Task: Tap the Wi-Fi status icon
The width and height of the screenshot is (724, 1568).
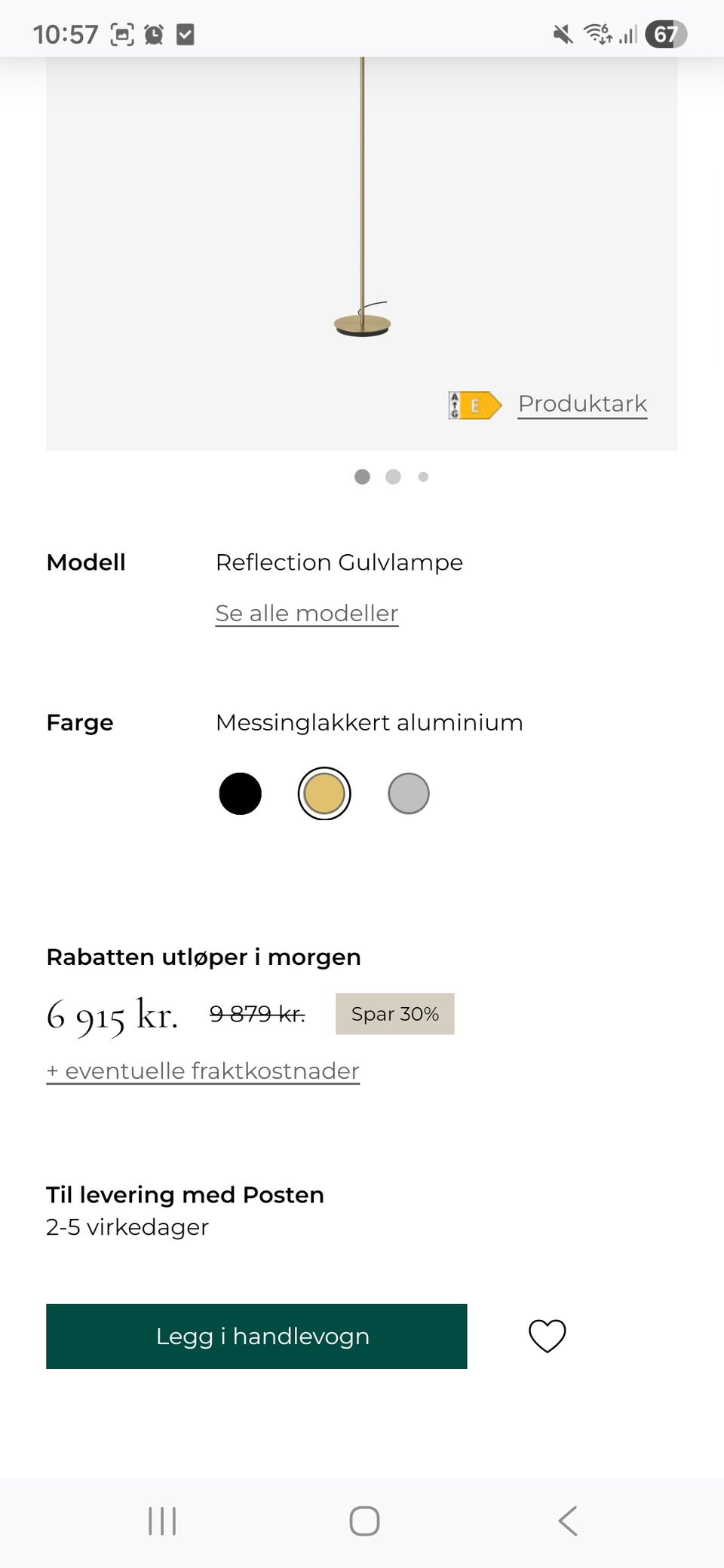Action: (598, 33)
